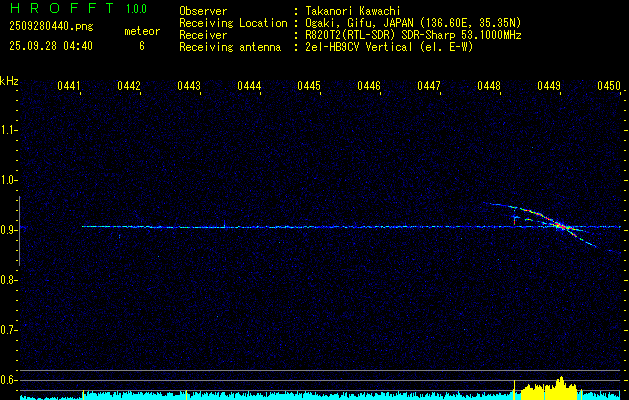Click the 'Receiving antenna' field label
629x400 pixels.
click(230, 47)
